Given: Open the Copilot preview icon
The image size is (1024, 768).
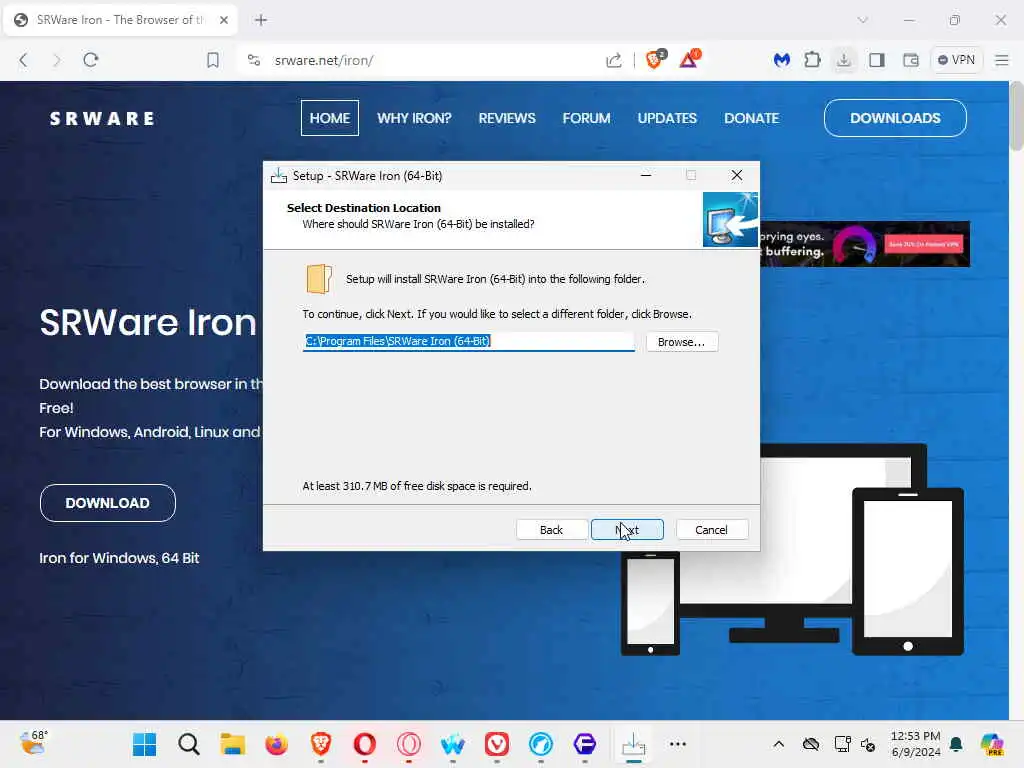Looking at the screenshot, I should (x=992, y=744).
